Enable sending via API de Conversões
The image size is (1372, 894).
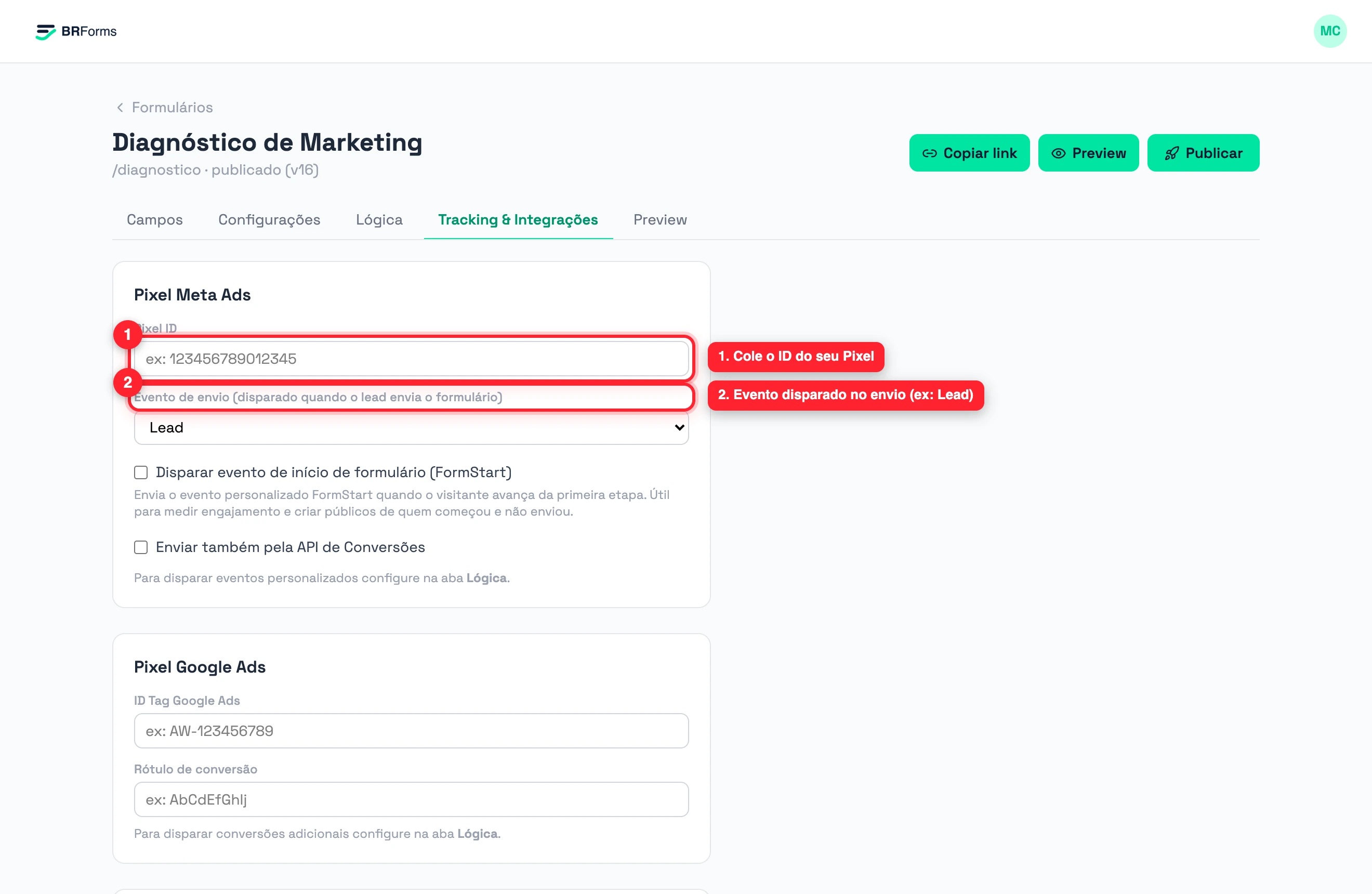(x=141, y=548)
